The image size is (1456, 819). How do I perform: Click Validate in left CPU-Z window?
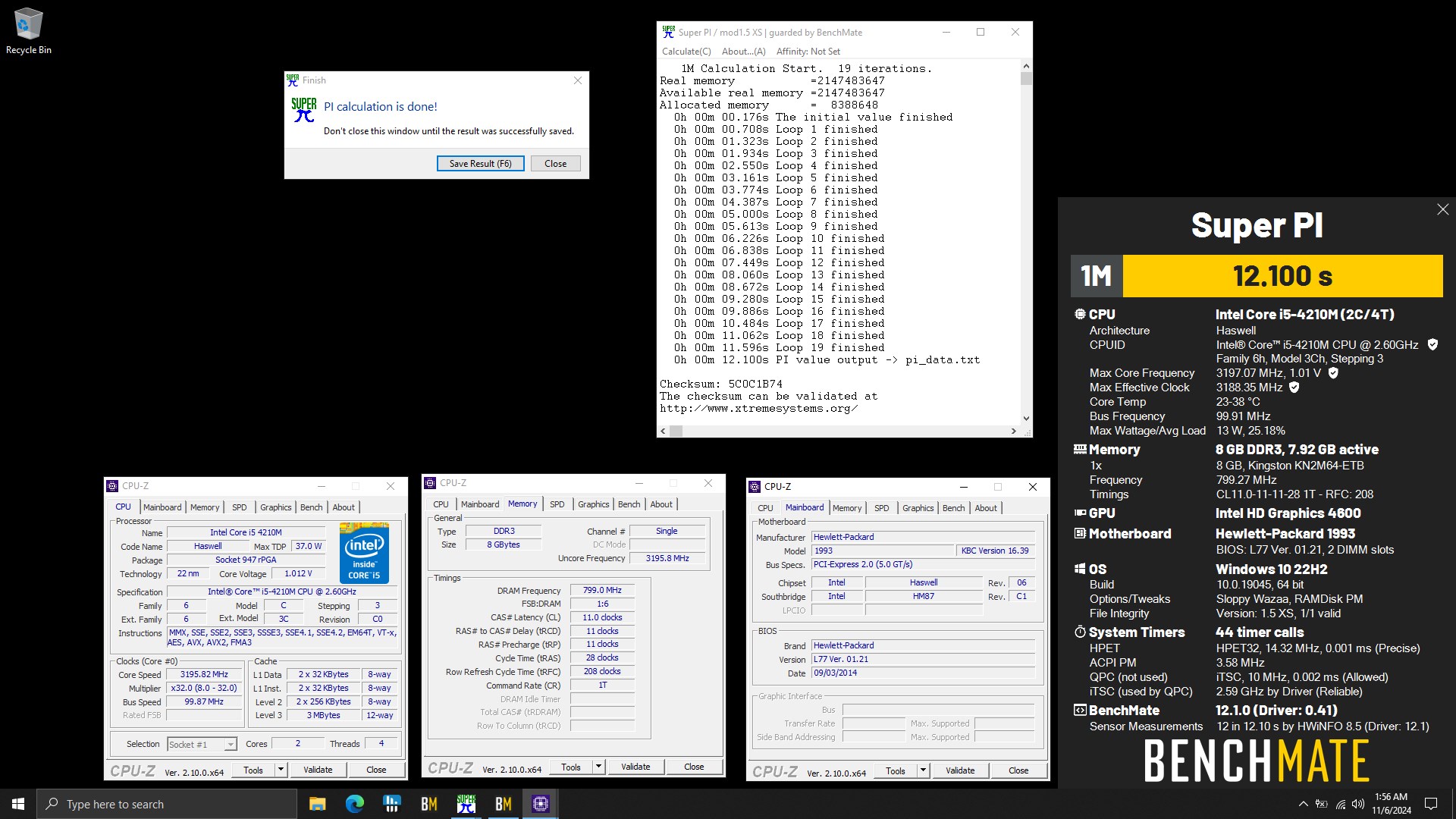click(318, 770)
